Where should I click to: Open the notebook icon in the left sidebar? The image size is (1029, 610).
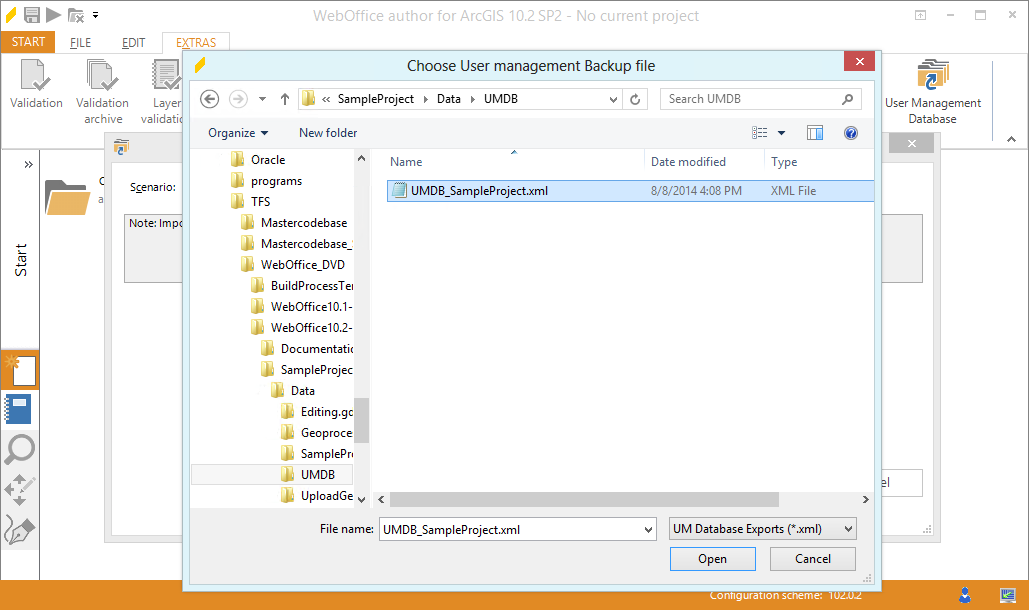pyautogui.click(x=20, y=409)
